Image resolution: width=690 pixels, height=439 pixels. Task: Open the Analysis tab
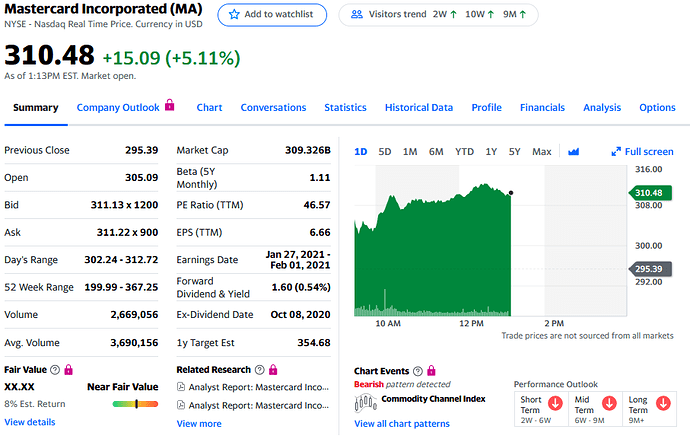tap(602, 108)
